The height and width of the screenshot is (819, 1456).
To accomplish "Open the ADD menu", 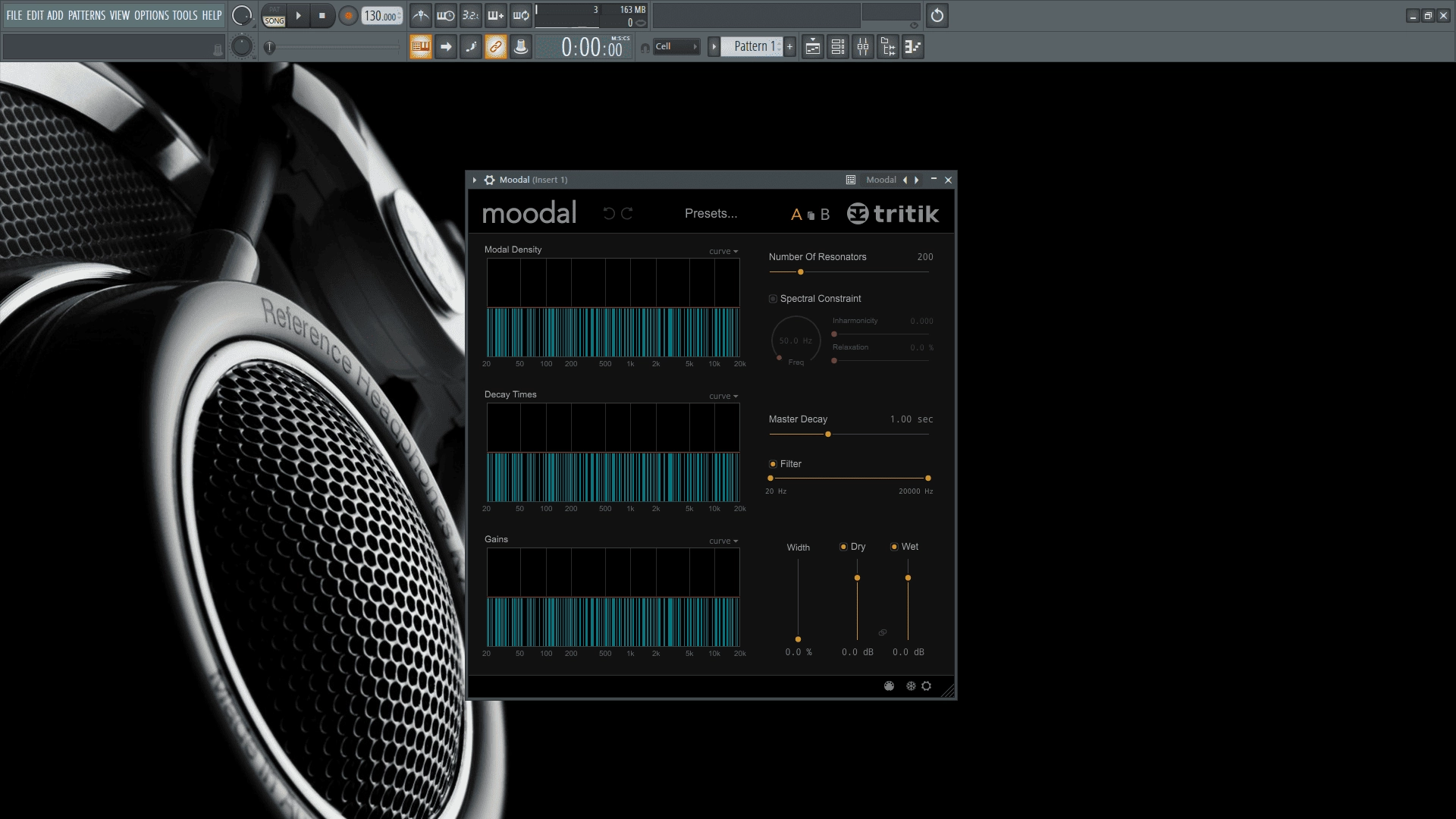I will coord(55,15).
